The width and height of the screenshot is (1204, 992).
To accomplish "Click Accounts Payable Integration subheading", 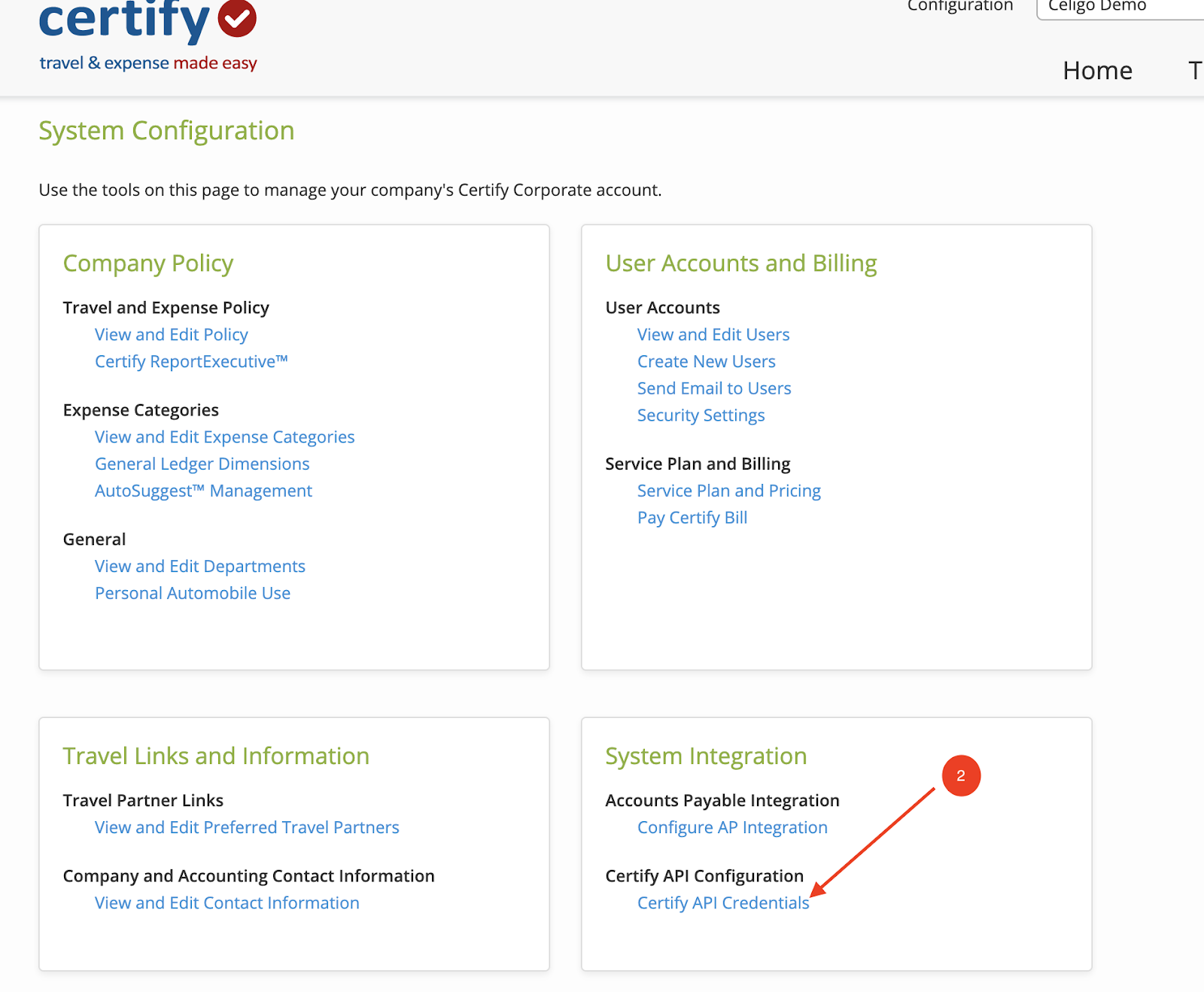I will tap(722, 801).
